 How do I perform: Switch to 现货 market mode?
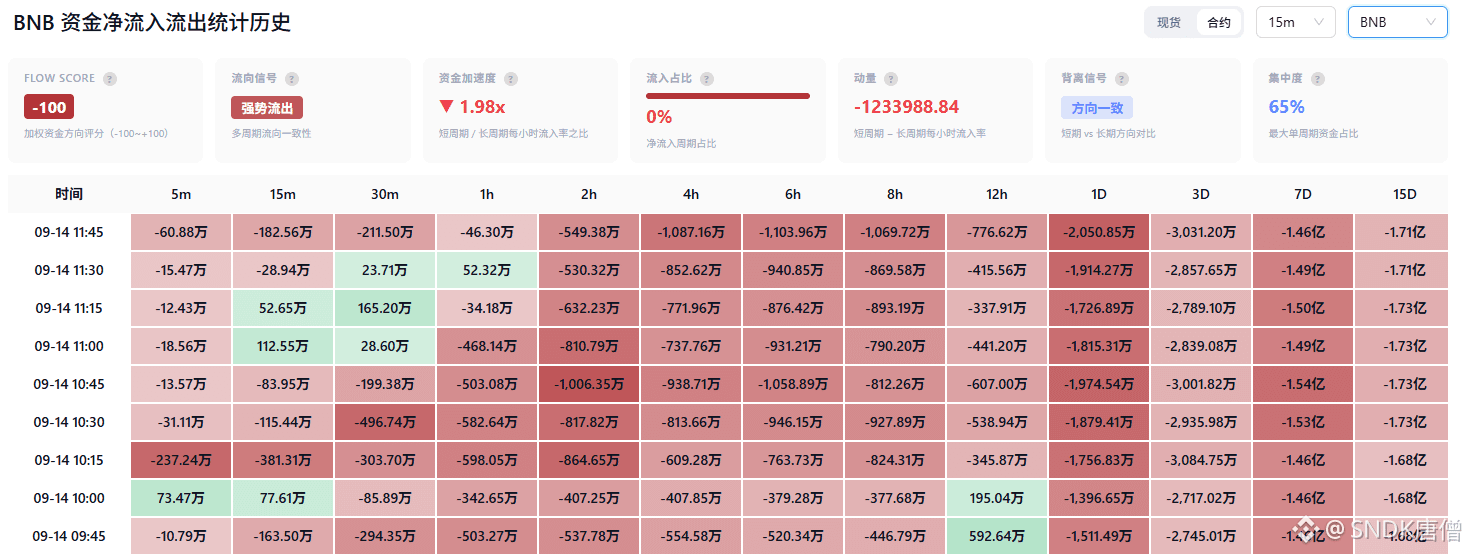[x=1169, y=23]
